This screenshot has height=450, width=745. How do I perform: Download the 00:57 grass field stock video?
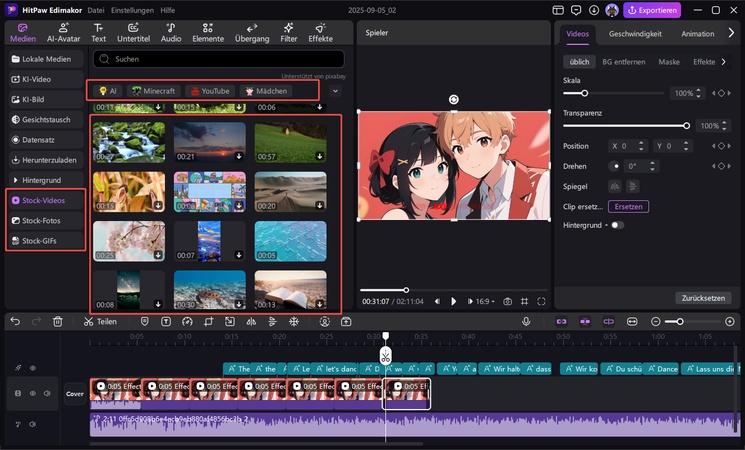[x=320, y=156]
